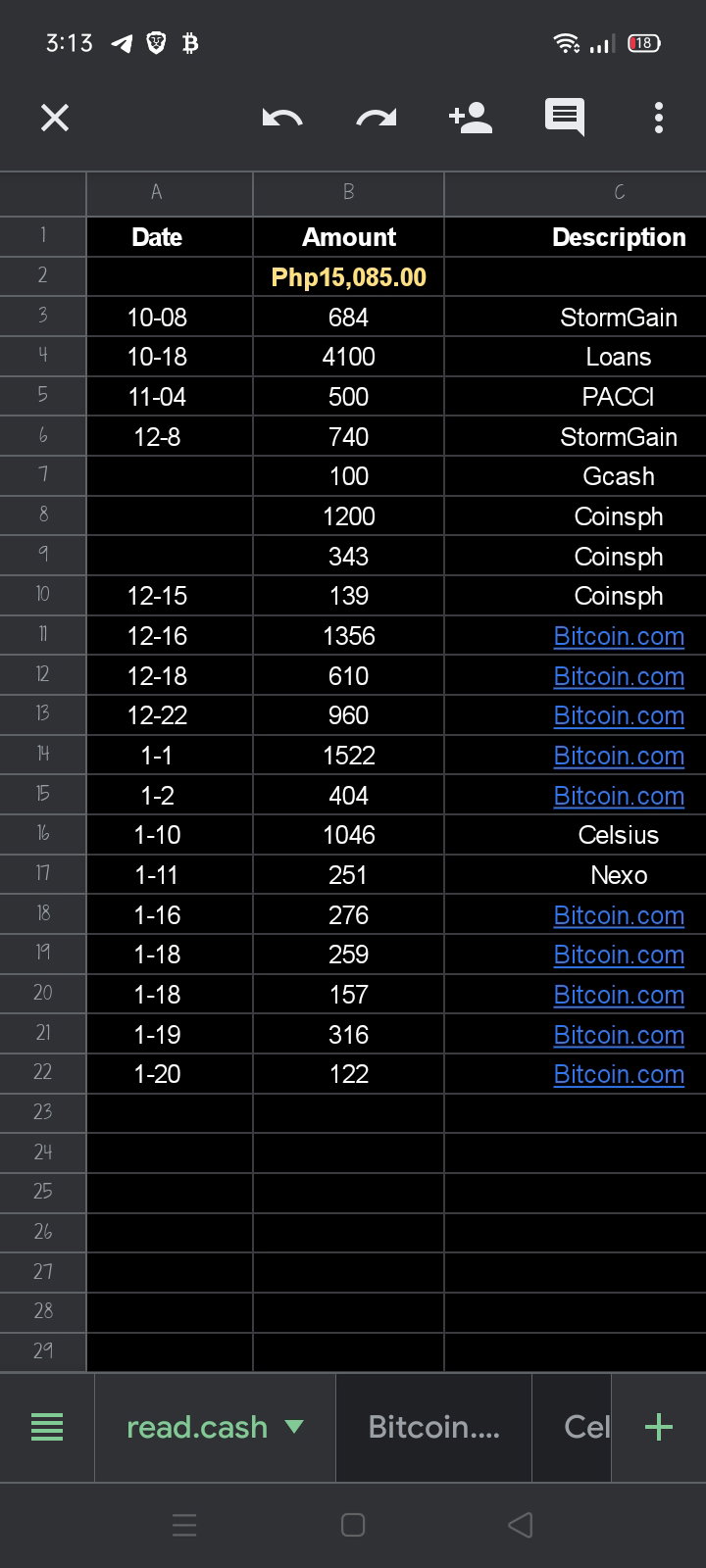Viewport: 706px width, 1568px height.
Task: Open the add person share icon
Action: [470, 118]
